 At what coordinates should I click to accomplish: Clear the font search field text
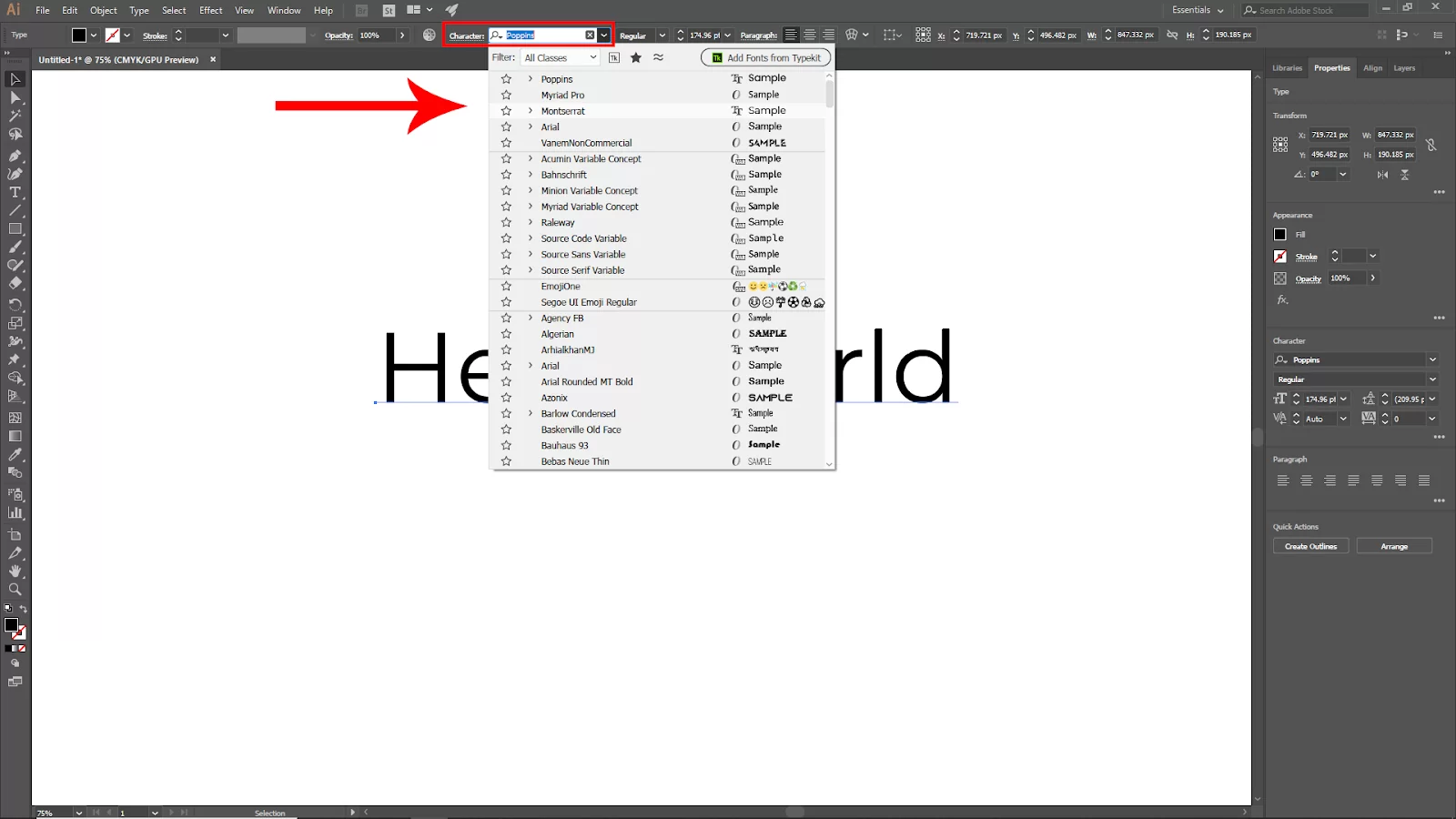click(x=590, y=35)
